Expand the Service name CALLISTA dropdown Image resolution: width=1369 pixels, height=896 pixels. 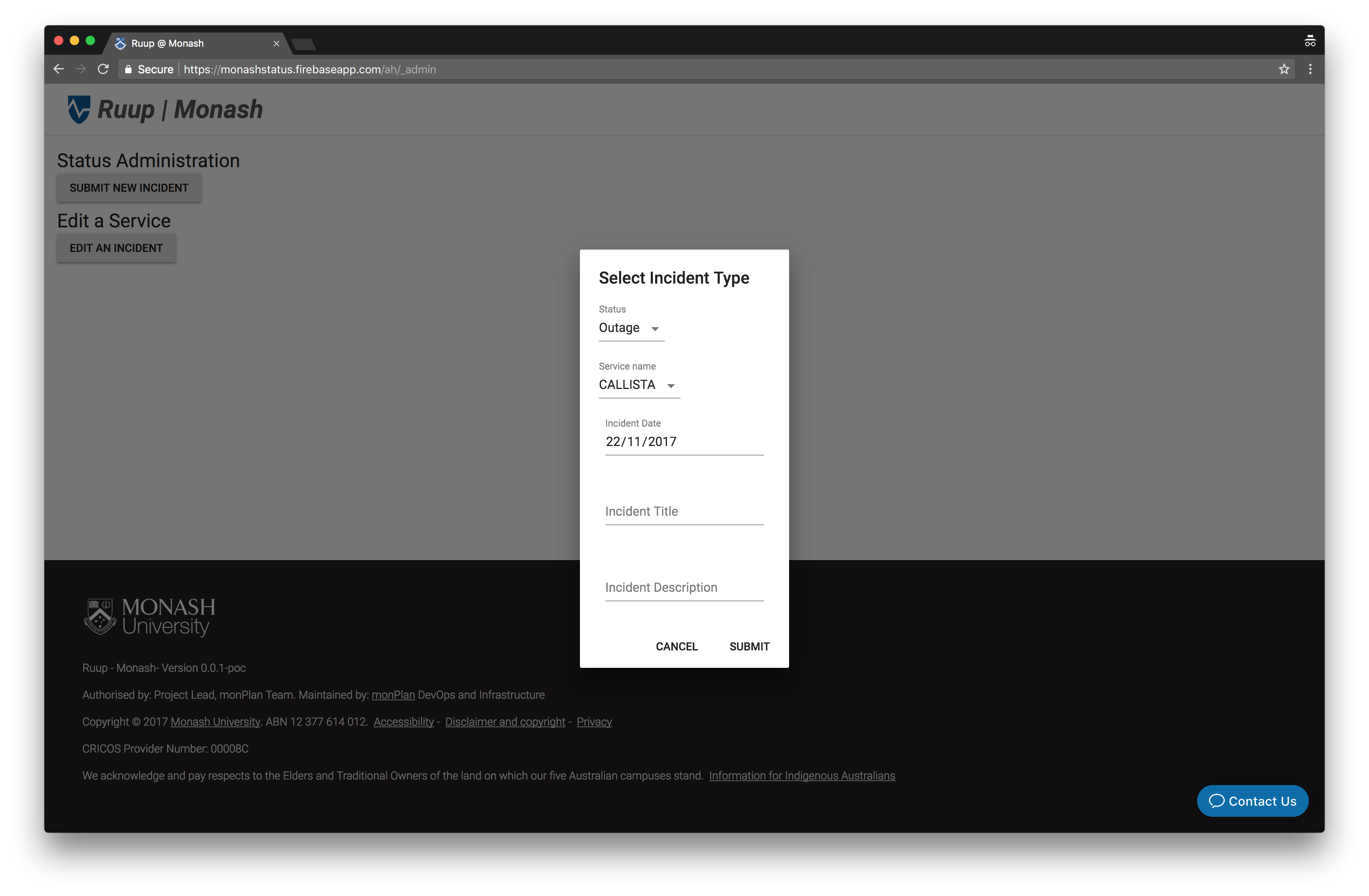[x=639, y=385]
